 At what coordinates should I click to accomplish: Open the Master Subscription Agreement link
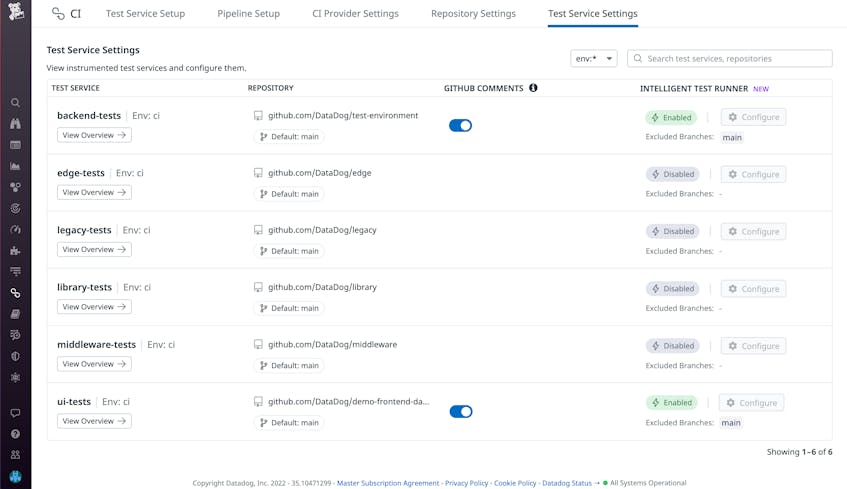tap(388, 483)
